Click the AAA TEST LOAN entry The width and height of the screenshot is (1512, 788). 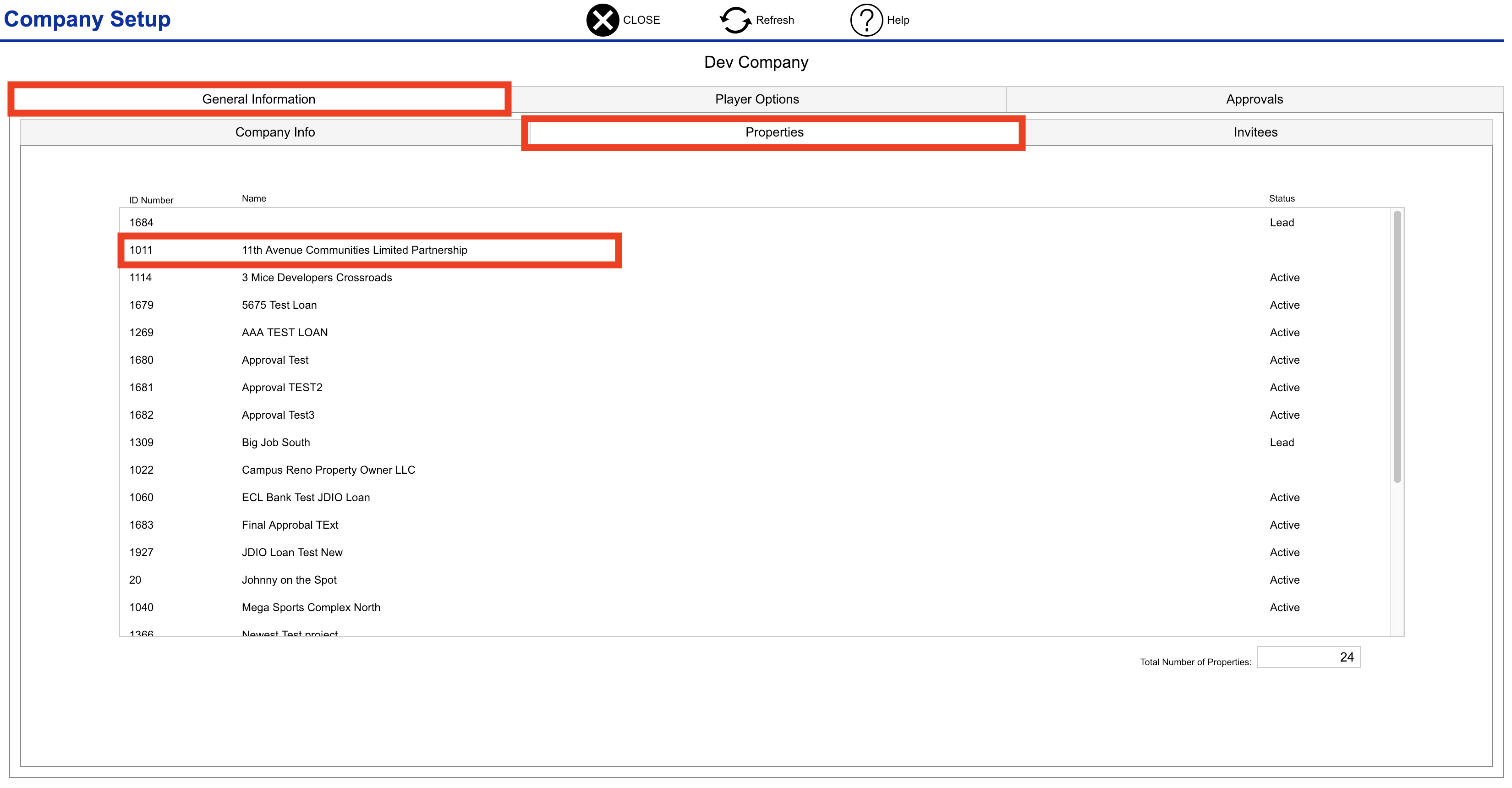pos(285,333)
